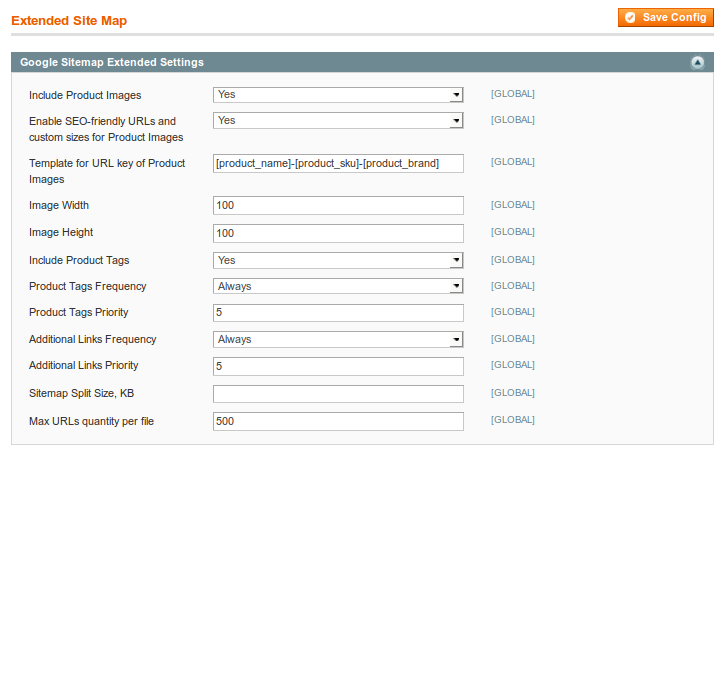Click the Max URLs quantity per file label
Viewport: 725px width, 680px height.
coord(92,422)
